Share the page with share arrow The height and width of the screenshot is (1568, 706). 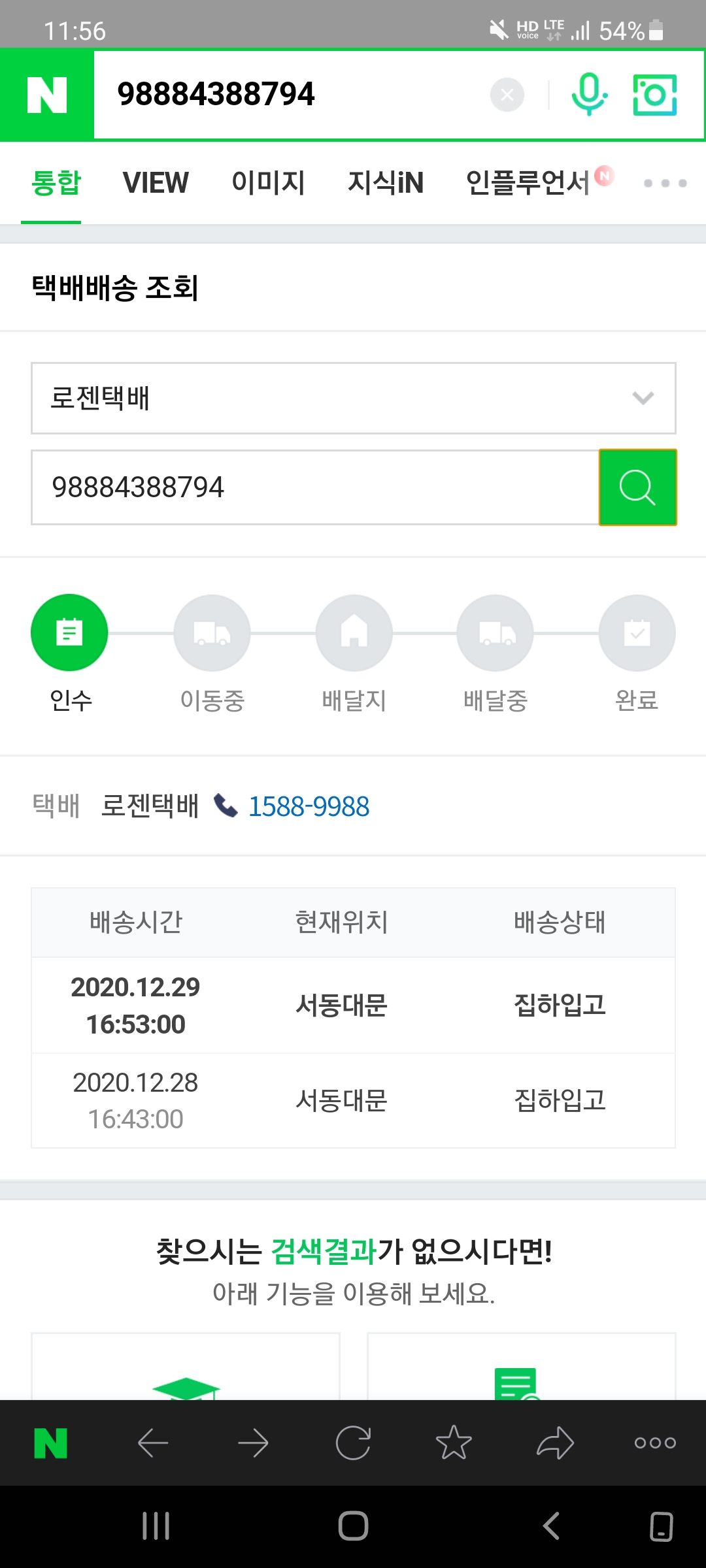[555, 1443]
